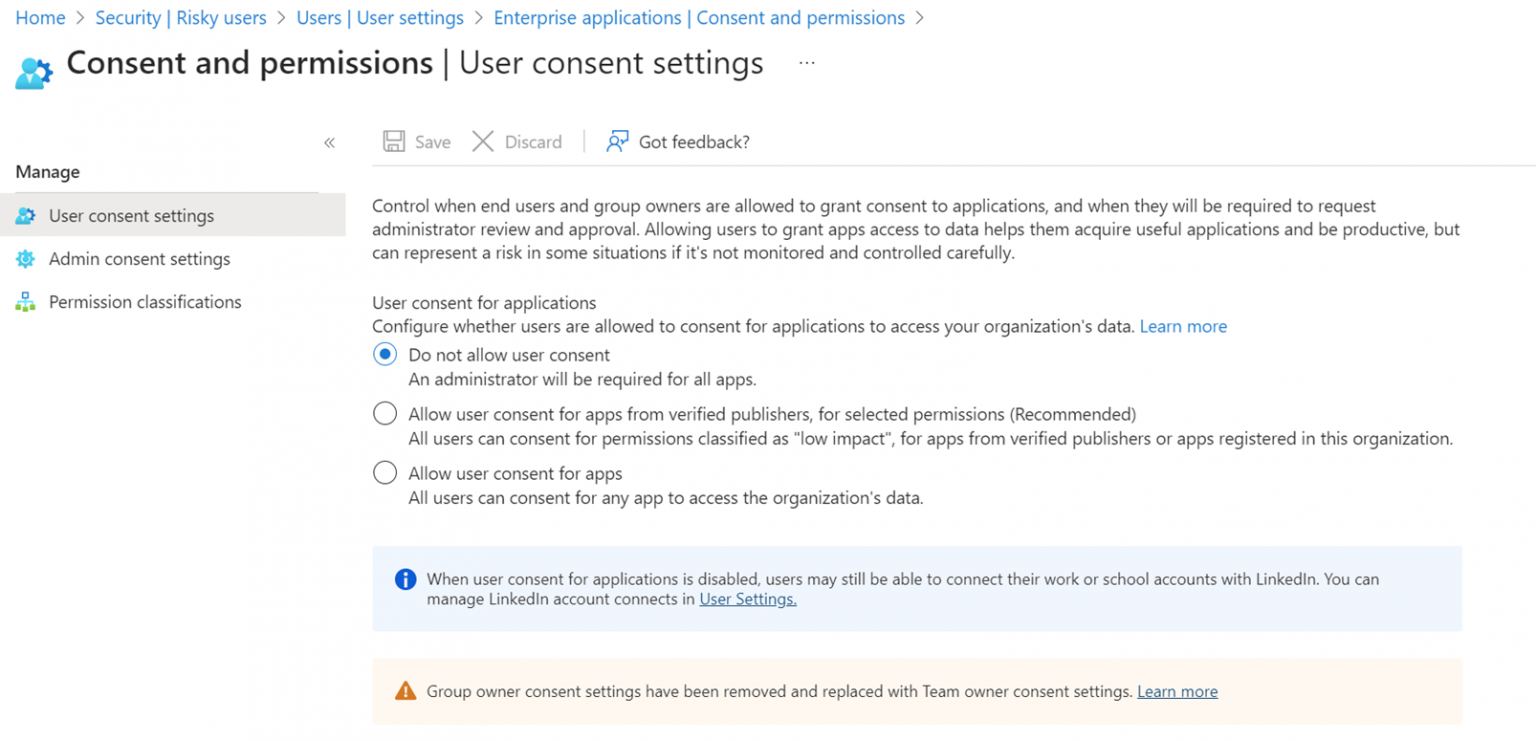Open the Learn more link about user consent
Screen dimensions: 1536x741
(1183, 326)
